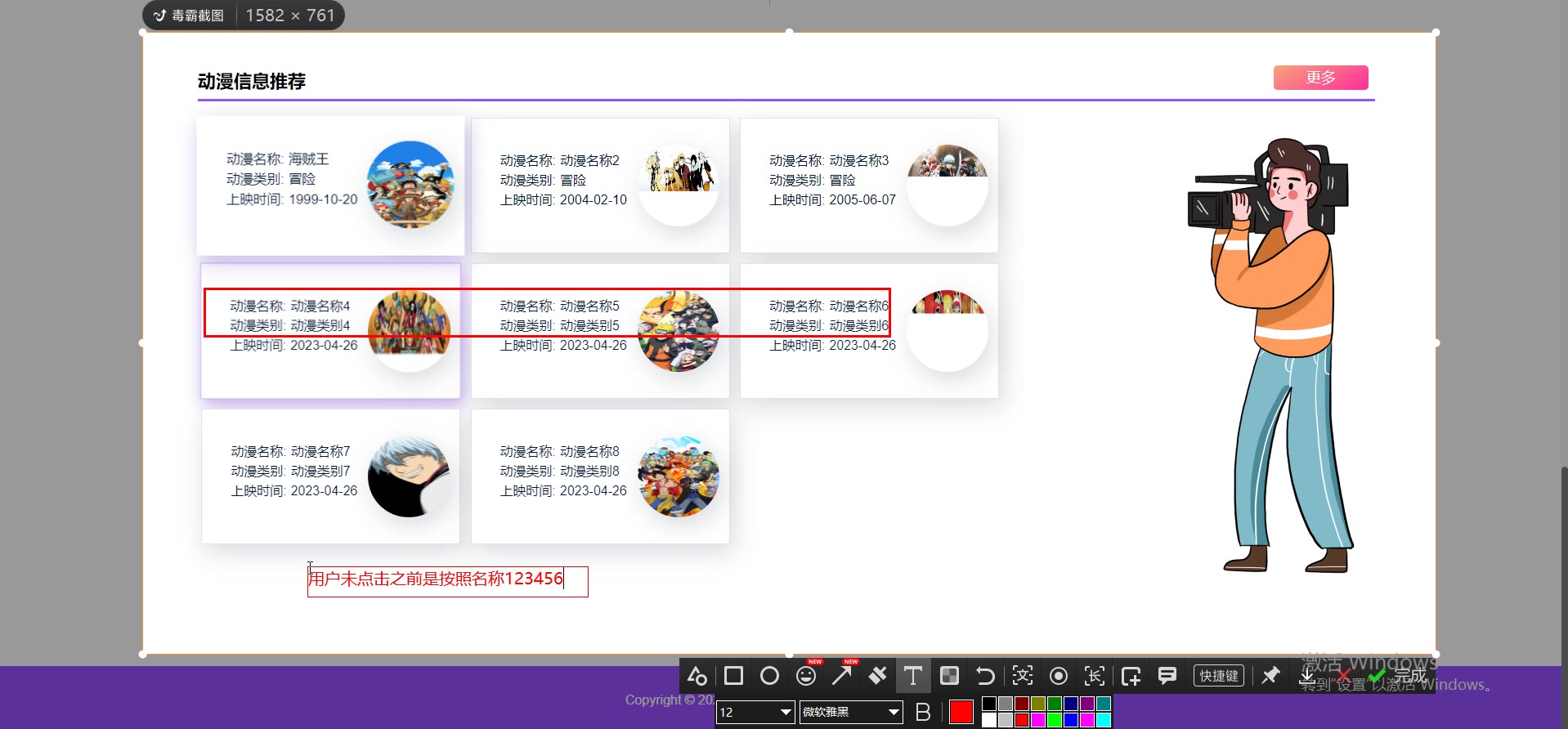Click the pink 更多 button
Image resolution: width=1568 pixels, height=729 pixels.
click(x=1320, y=78)
